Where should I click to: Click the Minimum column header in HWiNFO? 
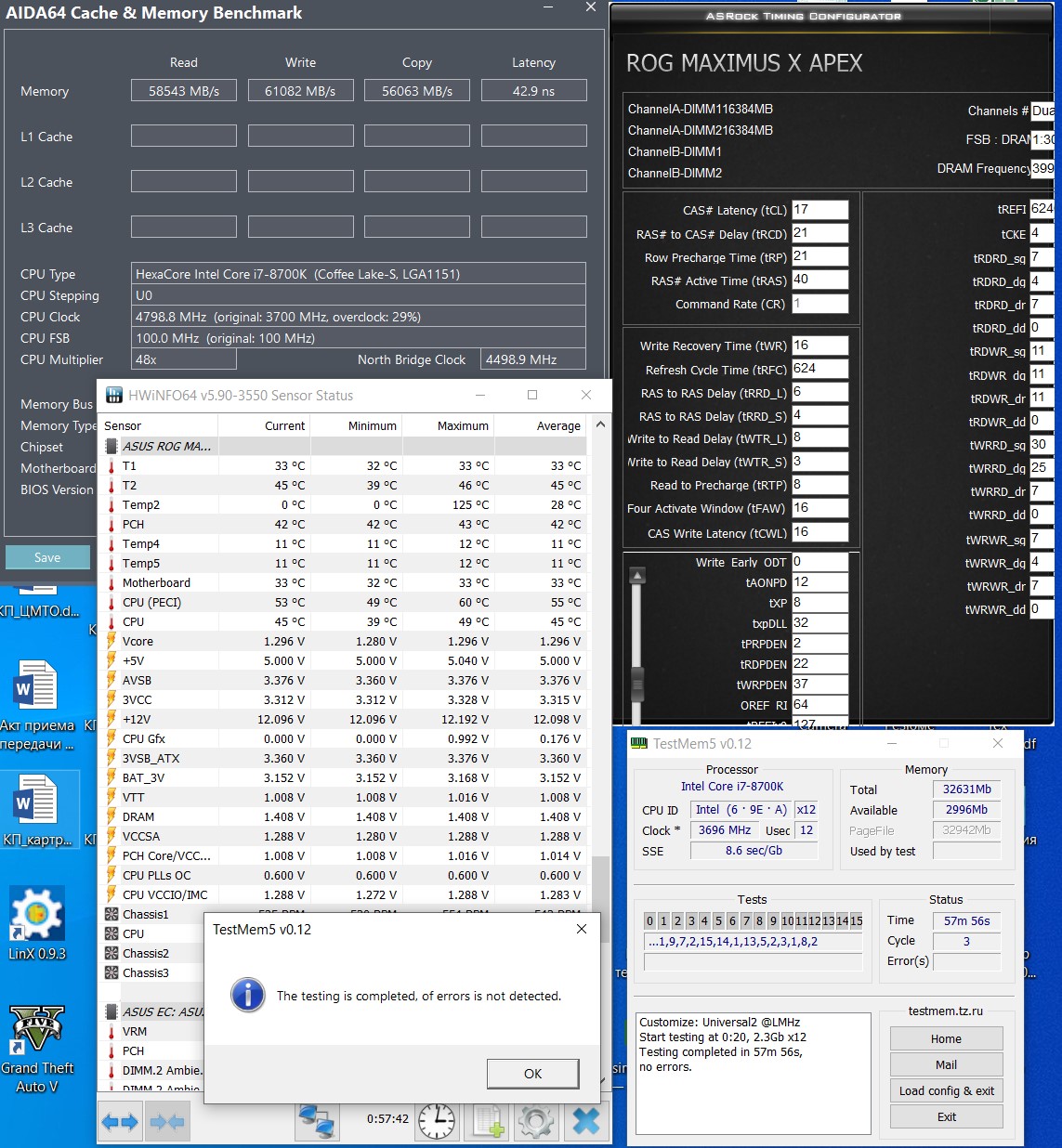(x=356, y=425)
